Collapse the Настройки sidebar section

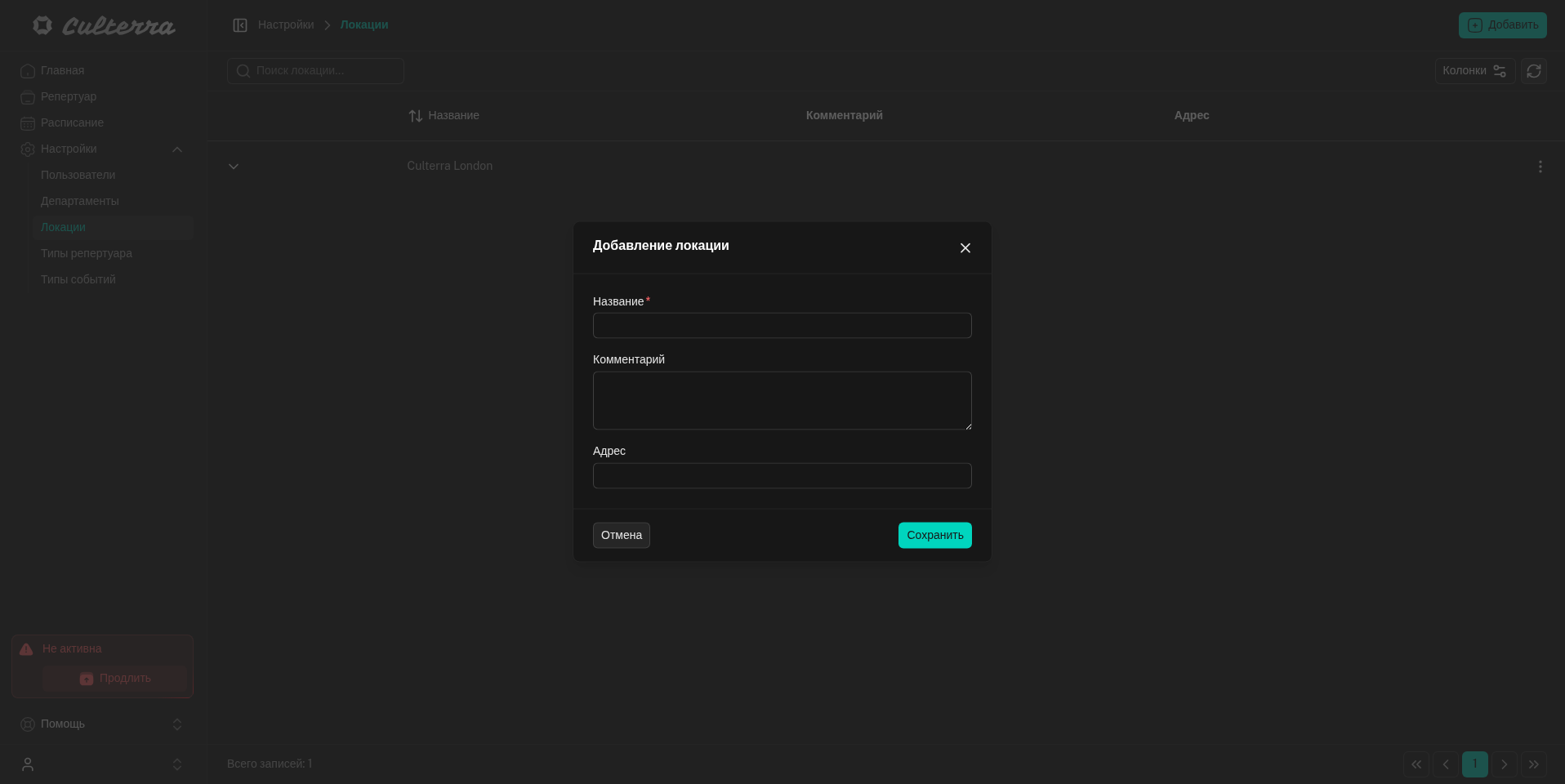(x=176, y=149)
